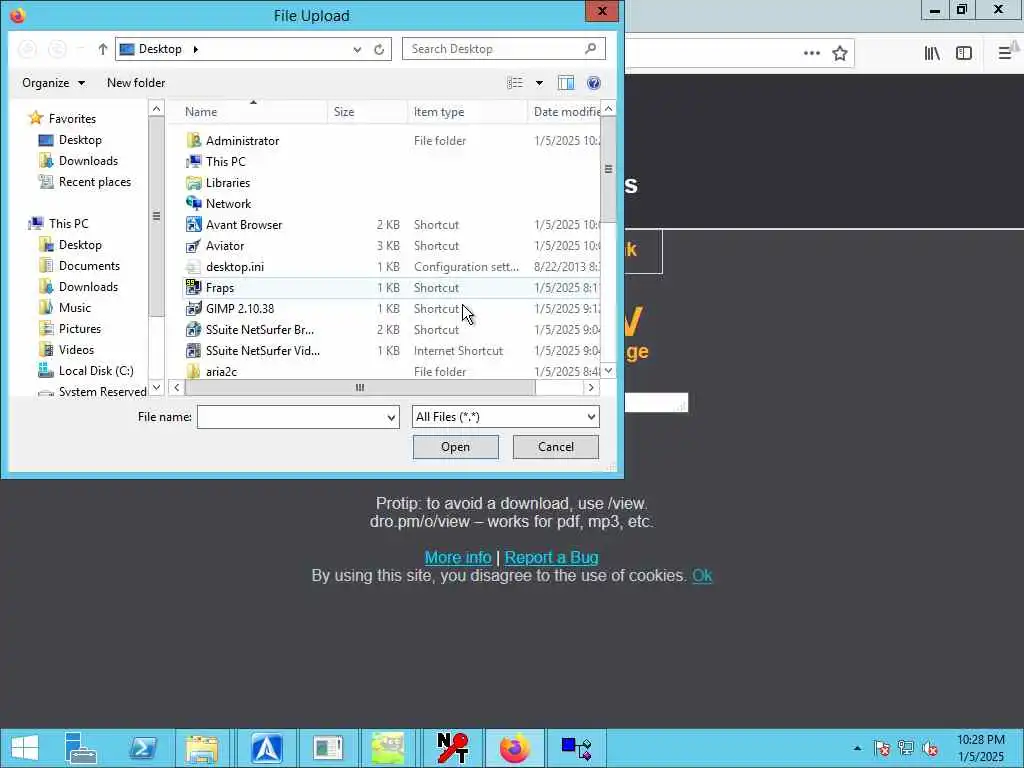Click the Search Desktop field
The image size is (1024, 768).
(x=504, y=49)
